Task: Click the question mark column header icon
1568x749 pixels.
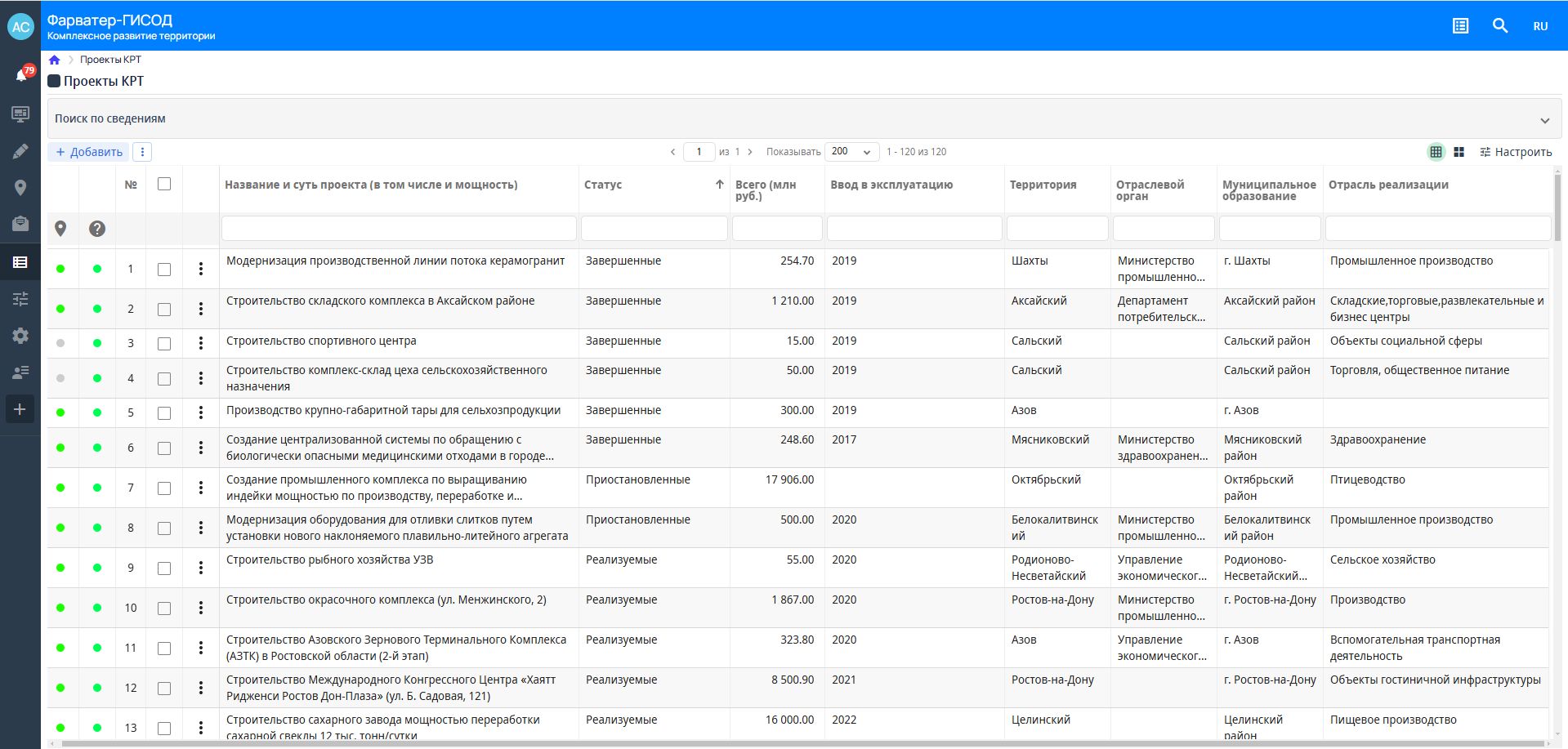Action: (97, 229)
